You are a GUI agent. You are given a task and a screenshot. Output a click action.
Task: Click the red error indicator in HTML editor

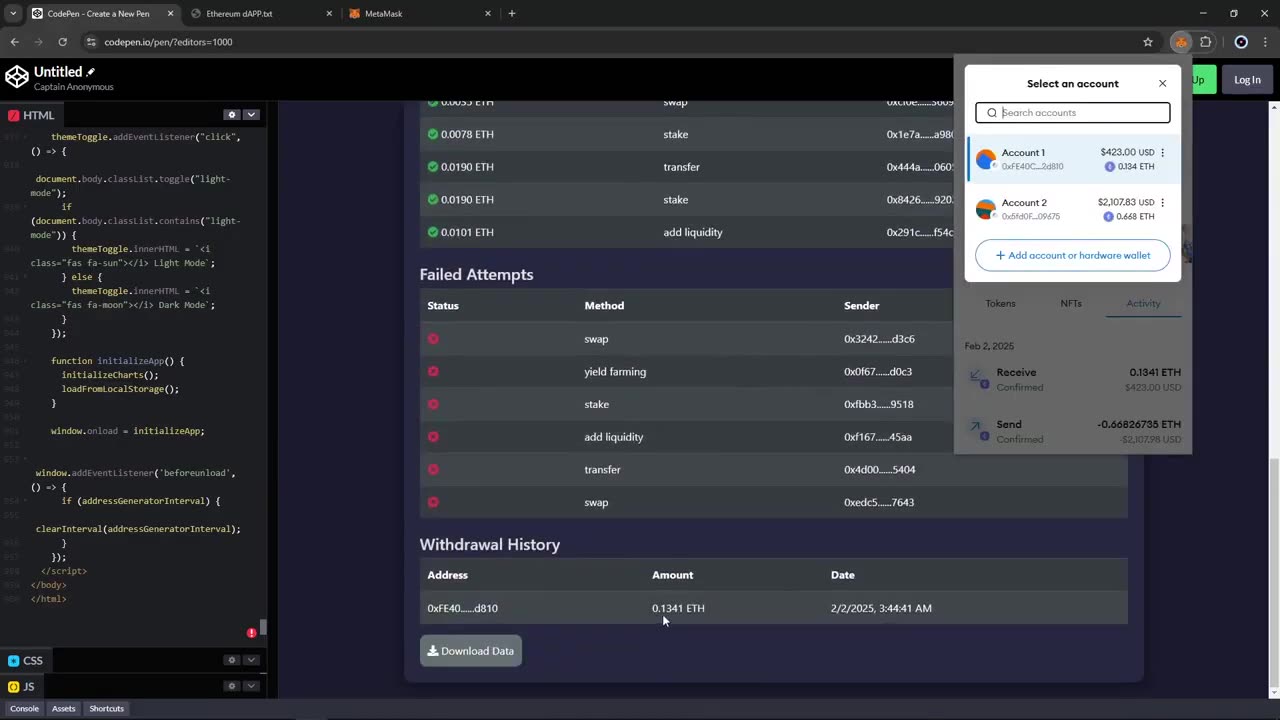tap(252, 633)
